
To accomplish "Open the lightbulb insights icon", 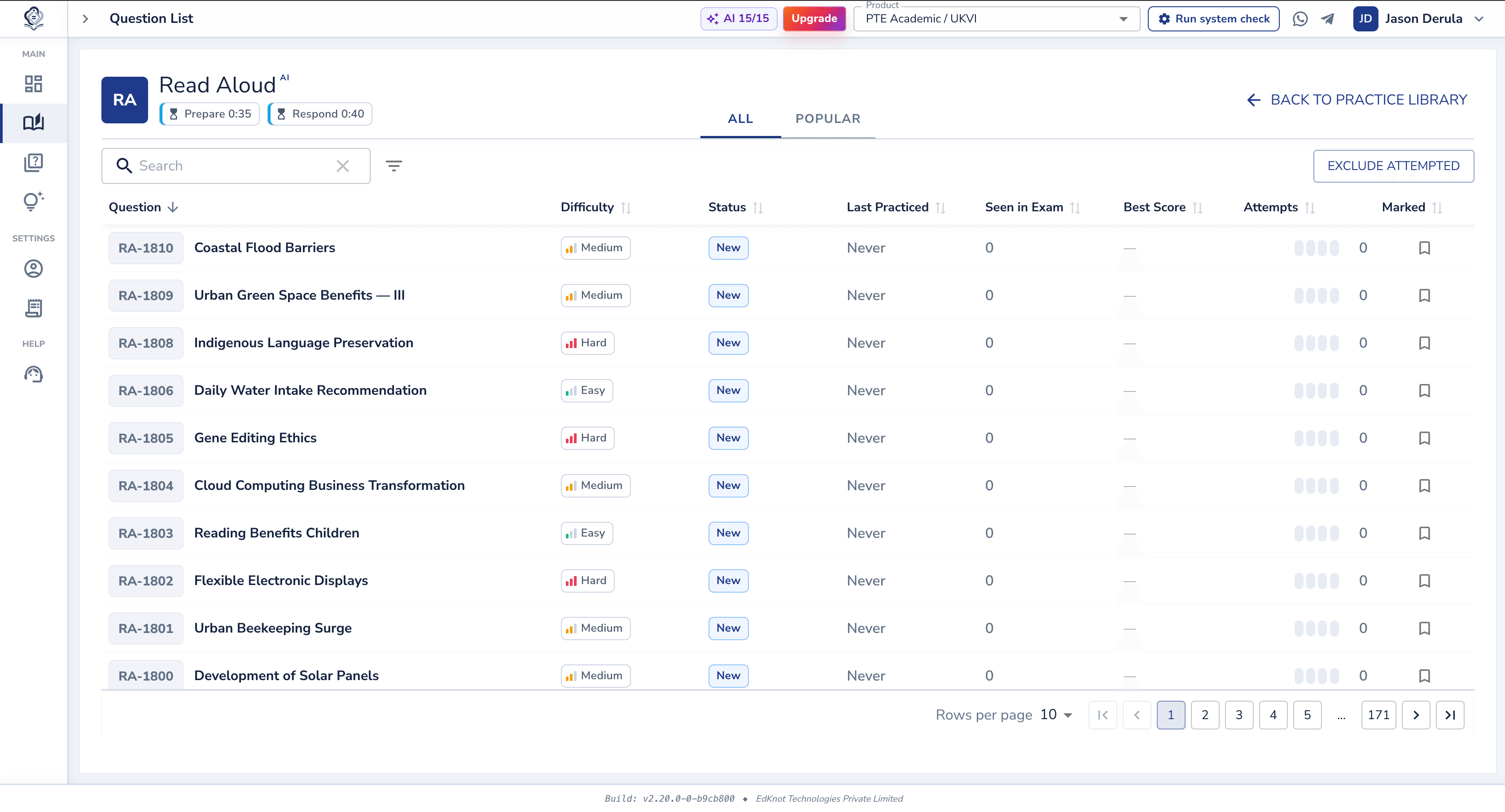I will [33, 201].
